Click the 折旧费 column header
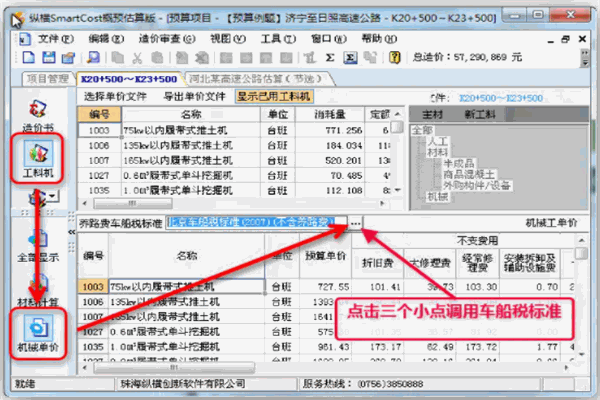The width and height of the screenshot is (600, 400). [x=377, y=263]
